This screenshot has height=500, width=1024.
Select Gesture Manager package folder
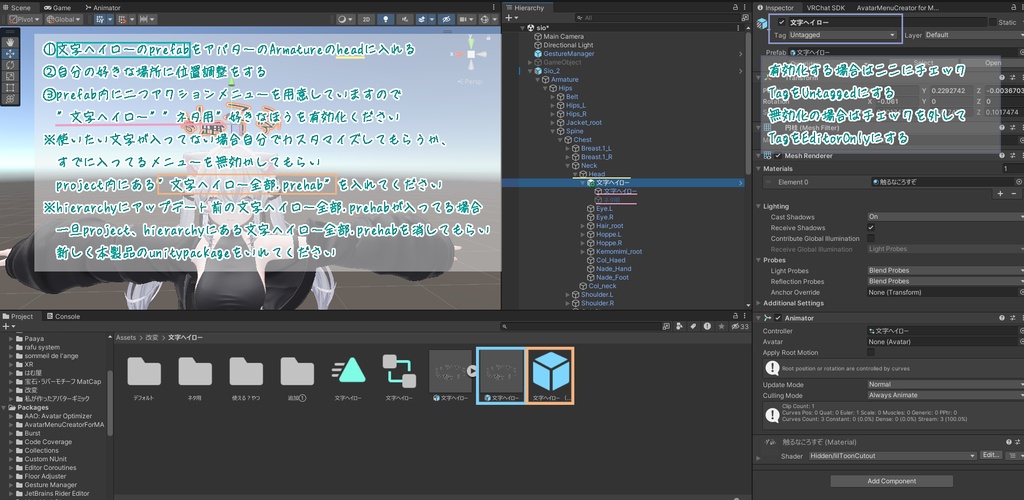pyautogui.click(x=50, y=485)
